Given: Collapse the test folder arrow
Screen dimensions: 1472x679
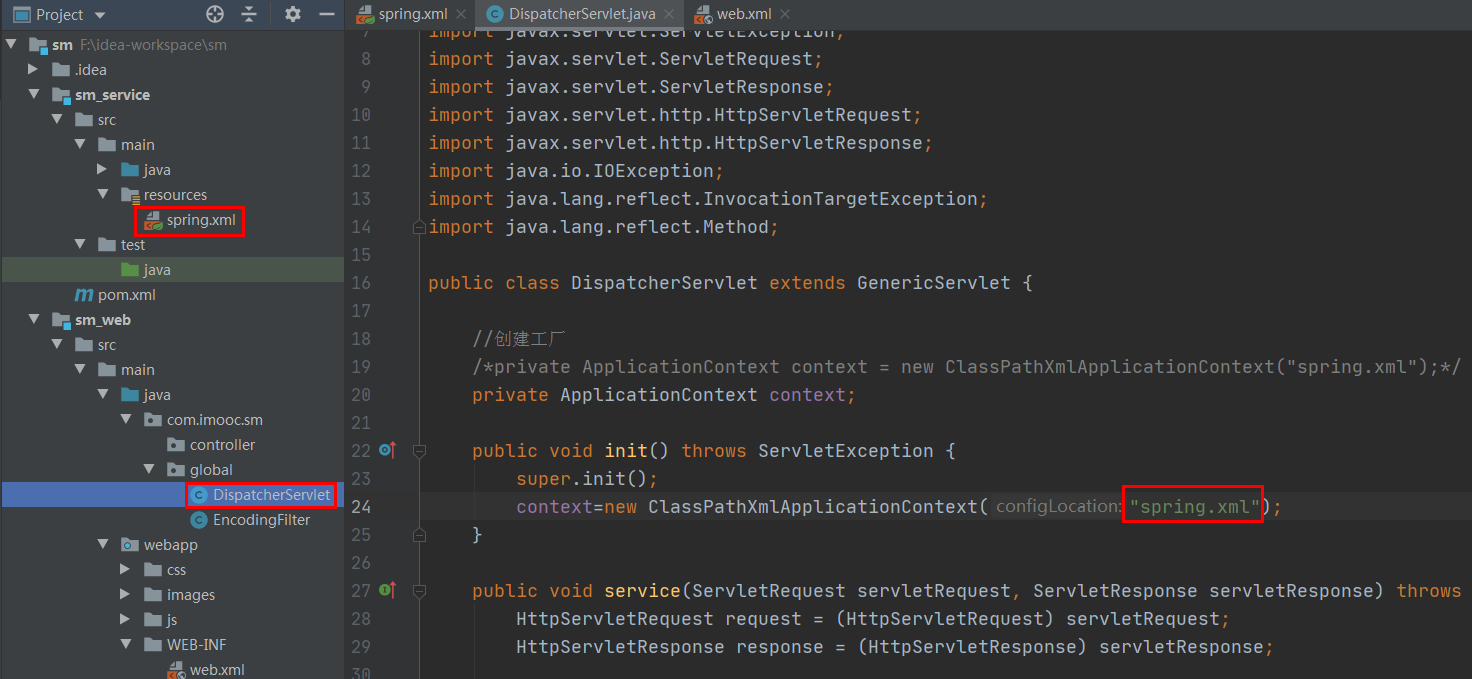Looking at the screenshot, I should [80, 245].
